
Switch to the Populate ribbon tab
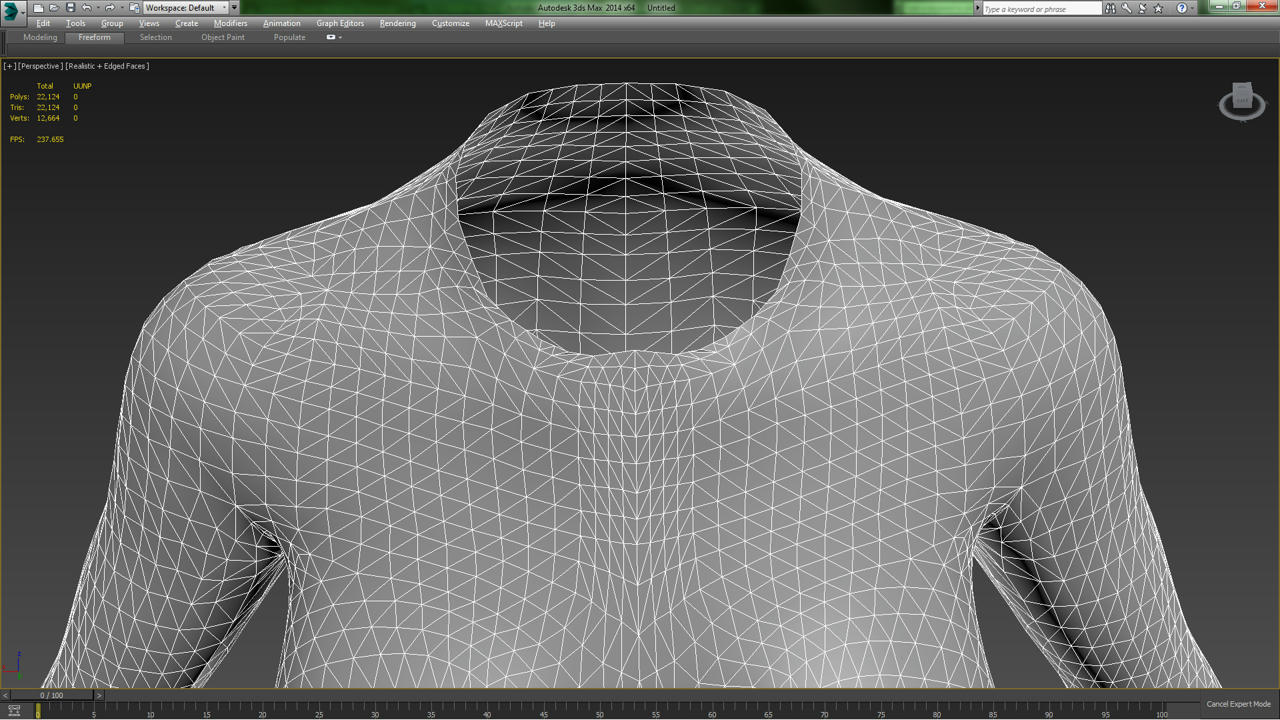click(x=290, y=37)
